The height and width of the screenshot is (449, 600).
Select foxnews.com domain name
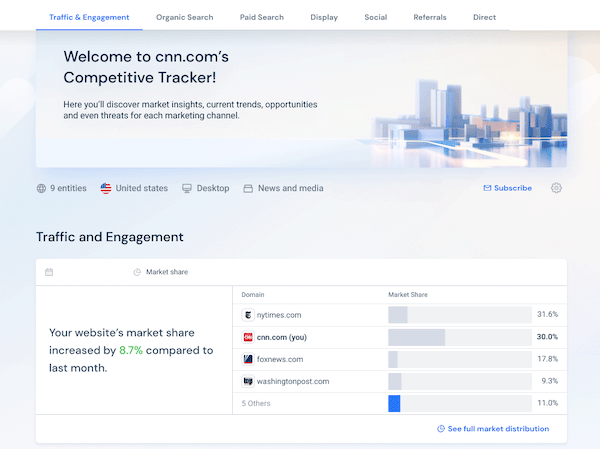(280, 359)
